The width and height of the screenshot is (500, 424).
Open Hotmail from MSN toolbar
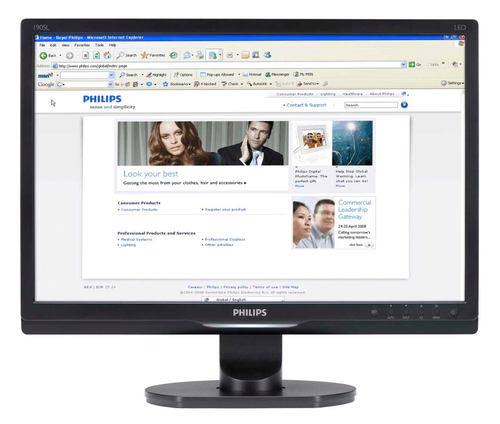[x=252, y=74]
